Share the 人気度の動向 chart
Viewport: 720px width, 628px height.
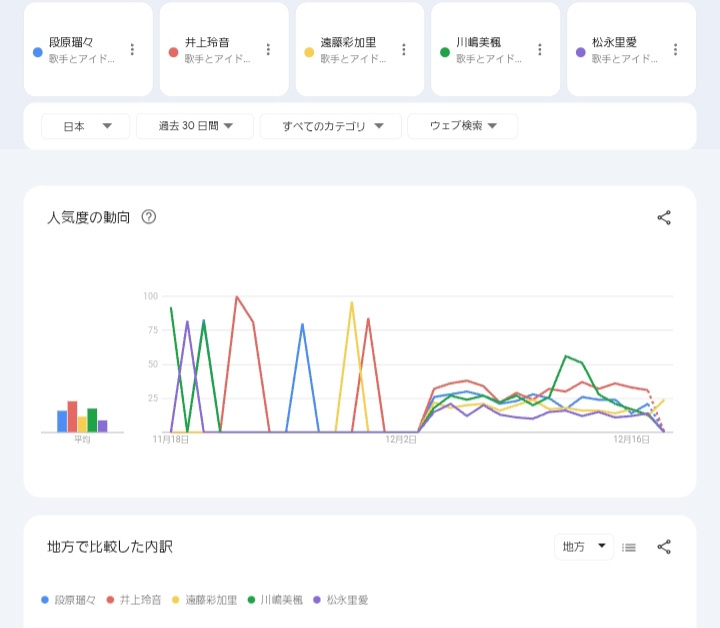tap(664, 217)
